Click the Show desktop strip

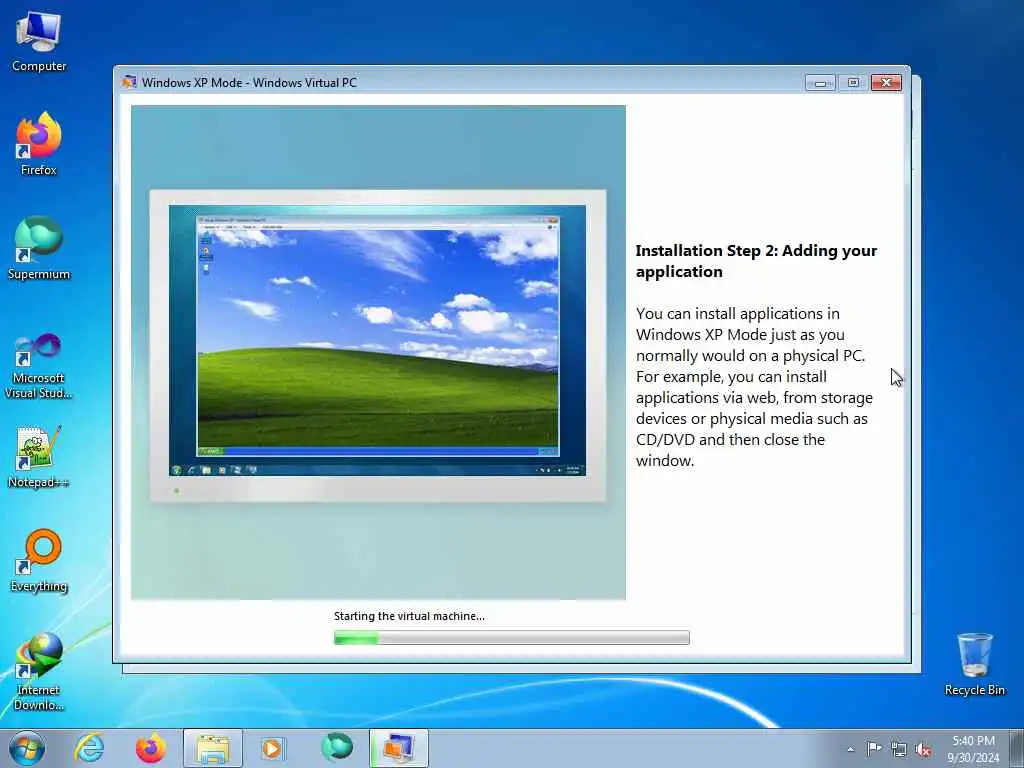tap(1017, 748)
